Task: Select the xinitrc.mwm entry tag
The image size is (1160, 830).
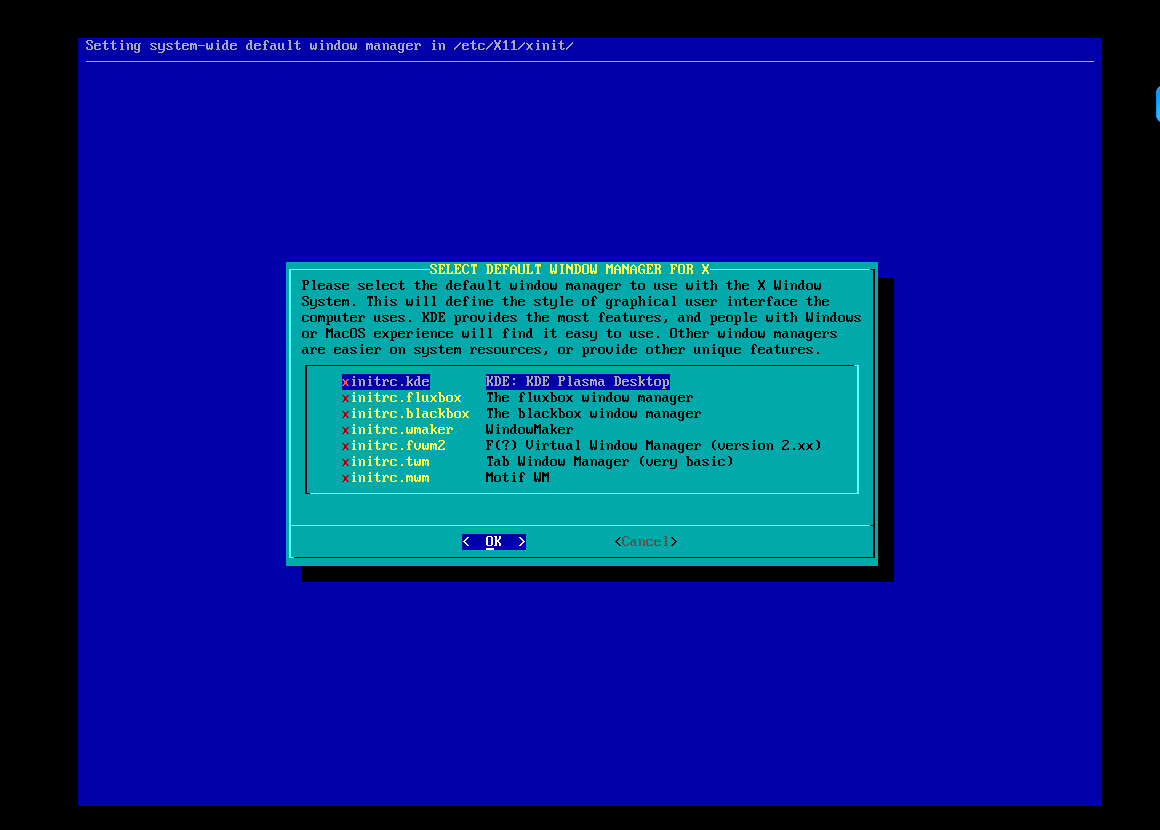Action: tap(386, 478)
